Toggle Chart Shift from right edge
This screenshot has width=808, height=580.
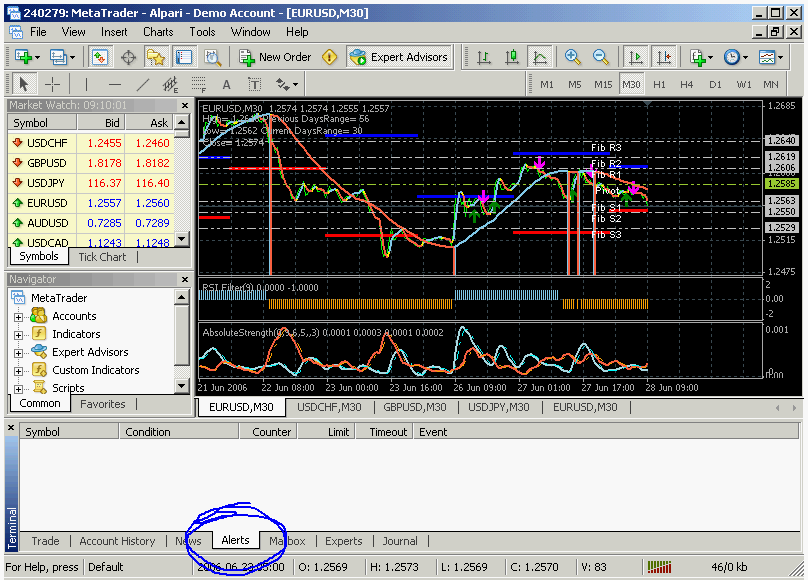pyautogui.click(x=664, y=57)
